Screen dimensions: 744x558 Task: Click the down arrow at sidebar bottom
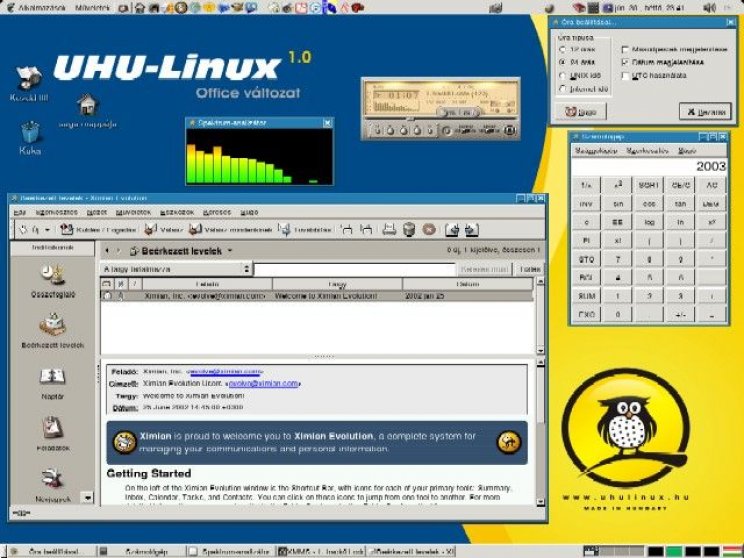87,498
